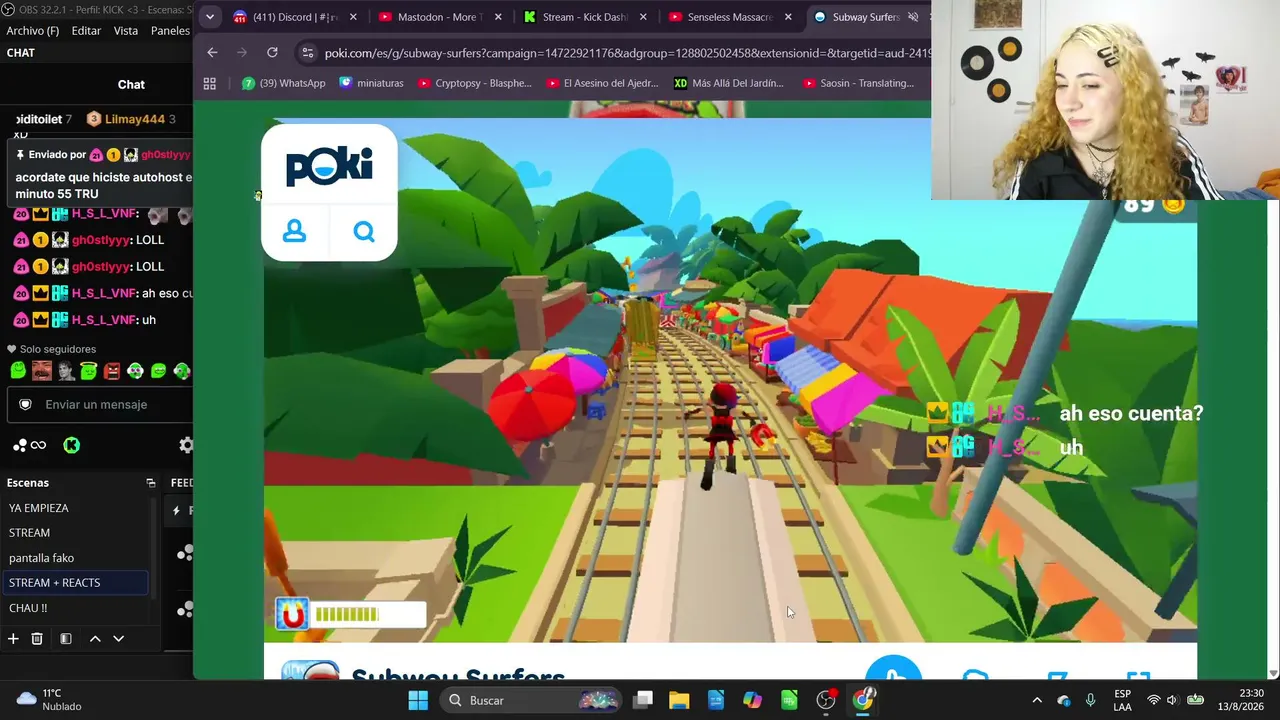Close the Discord tab
Image resolution: width=1280 pixels, height=720 pixels.
click(353, 17)
